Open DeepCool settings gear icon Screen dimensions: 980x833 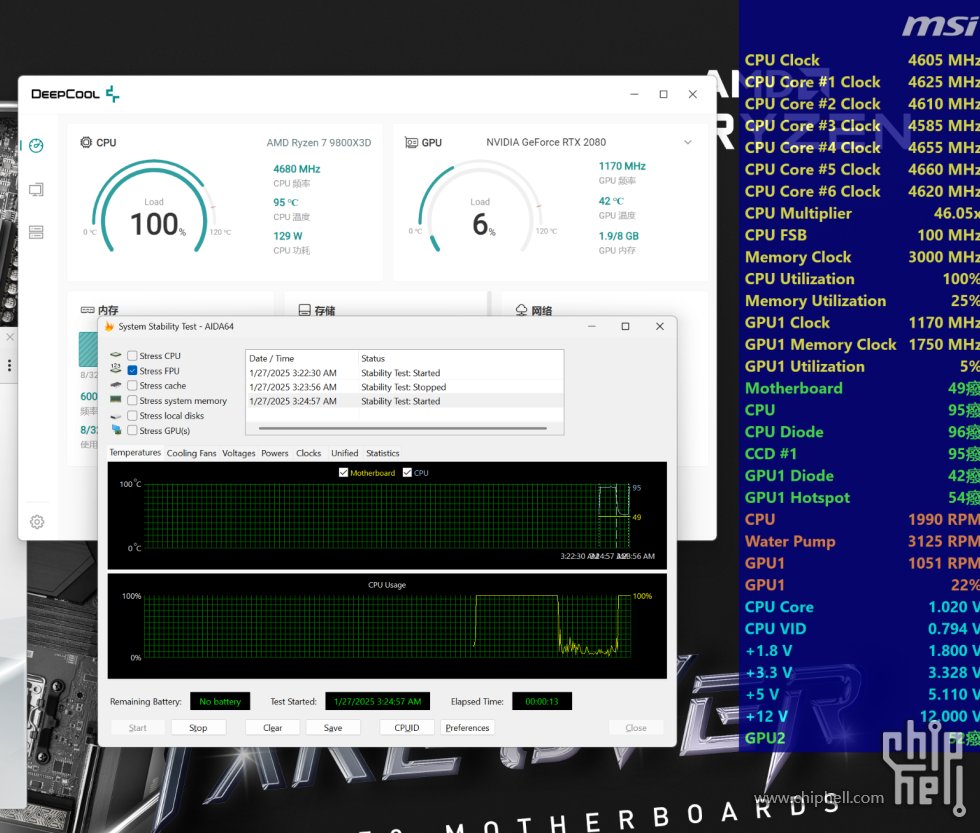coord(37,522)
